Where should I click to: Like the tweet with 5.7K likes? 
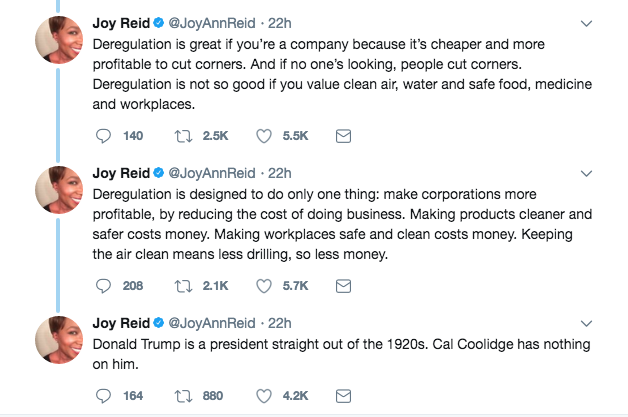tap(265, 286)
